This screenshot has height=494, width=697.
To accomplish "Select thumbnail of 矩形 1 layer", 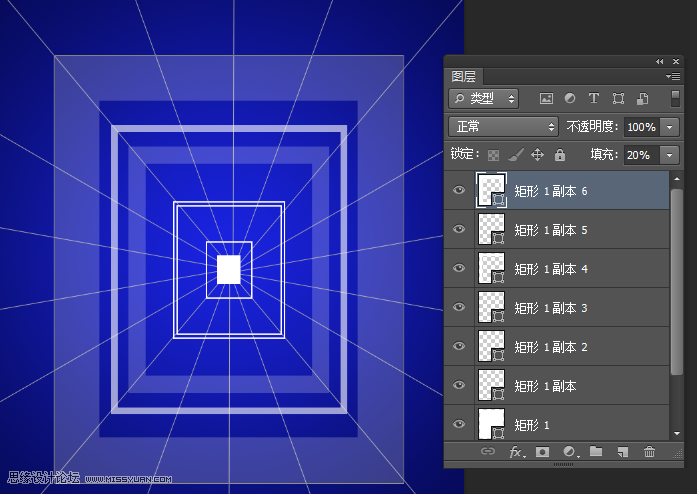I will click(x=491, y=424).
